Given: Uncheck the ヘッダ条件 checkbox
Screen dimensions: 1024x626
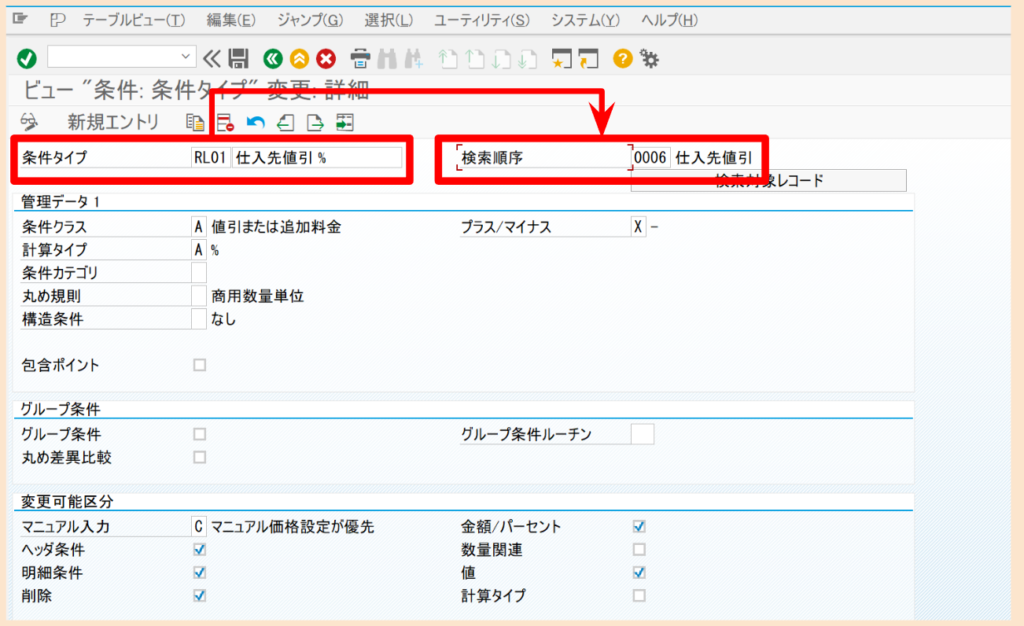Looking at the screenshot, I should pyautogui.click(x=200, y=550).
